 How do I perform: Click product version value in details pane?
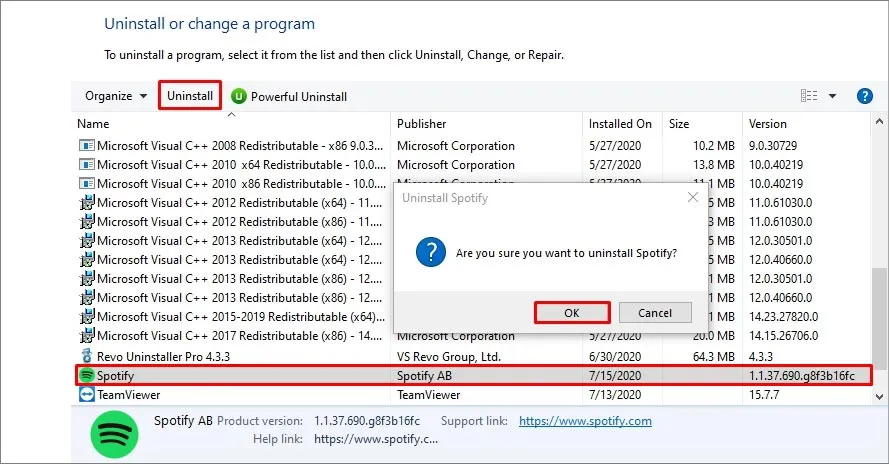click(x=367, y=421)
